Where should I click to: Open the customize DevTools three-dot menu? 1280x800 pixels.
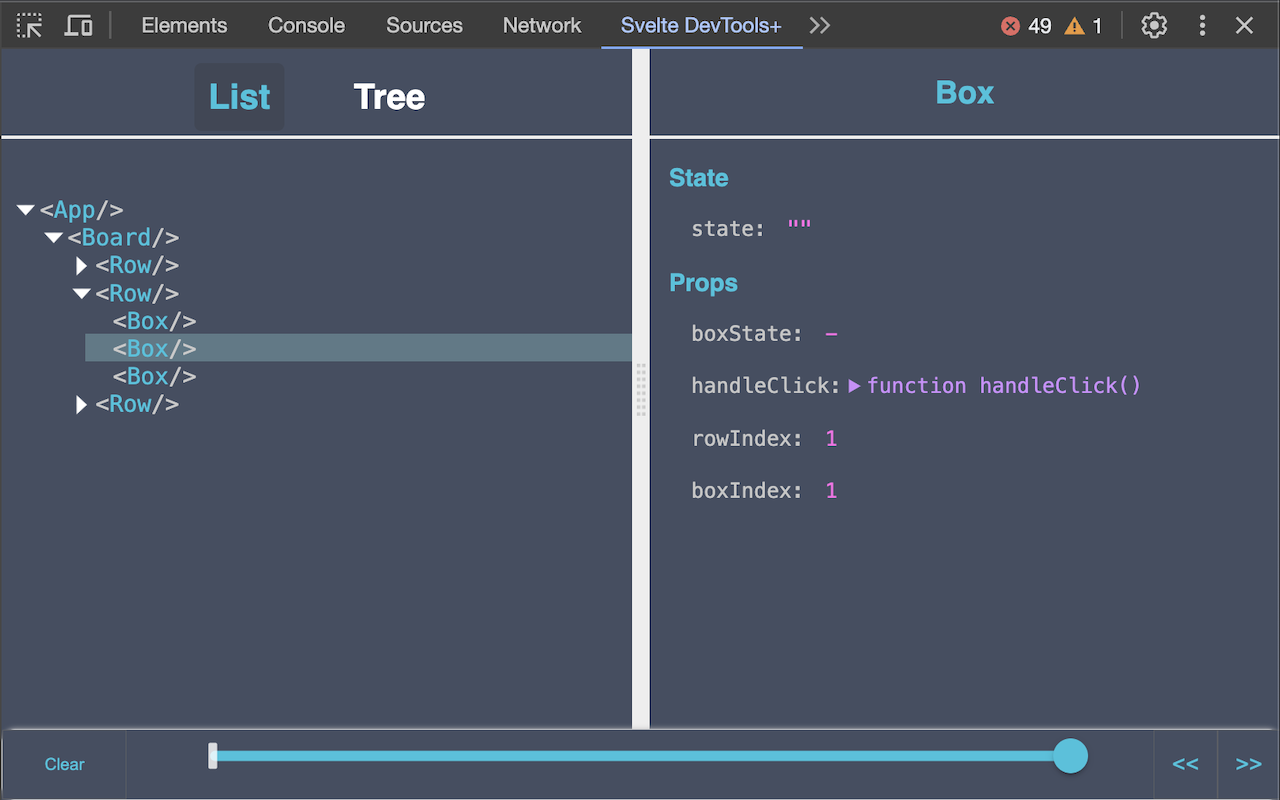click(1202, 25)
